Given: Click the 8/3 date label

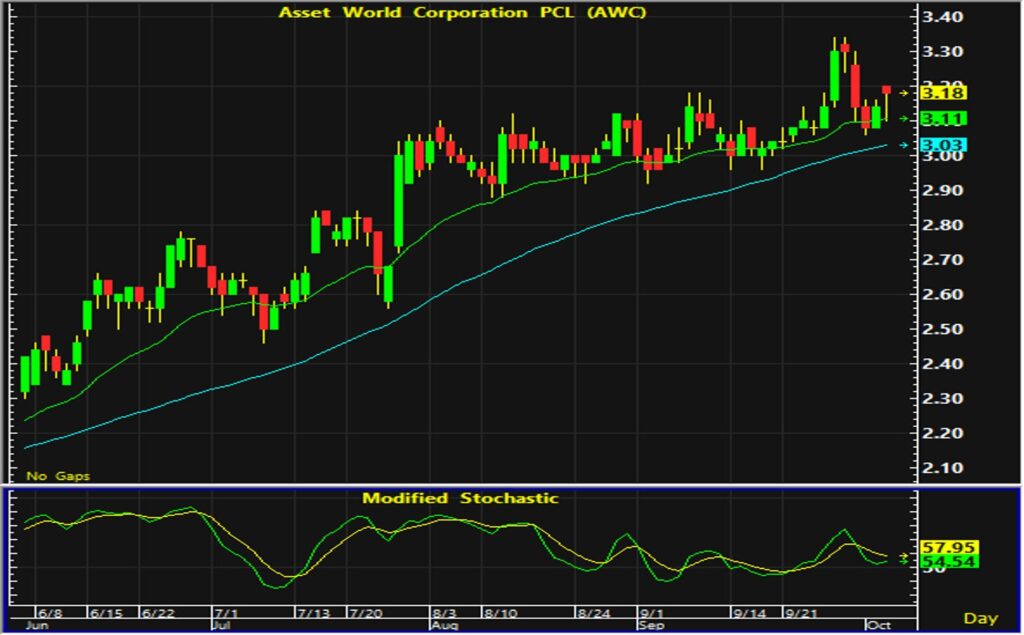Looking at the screenshot, I should point(444,613).
